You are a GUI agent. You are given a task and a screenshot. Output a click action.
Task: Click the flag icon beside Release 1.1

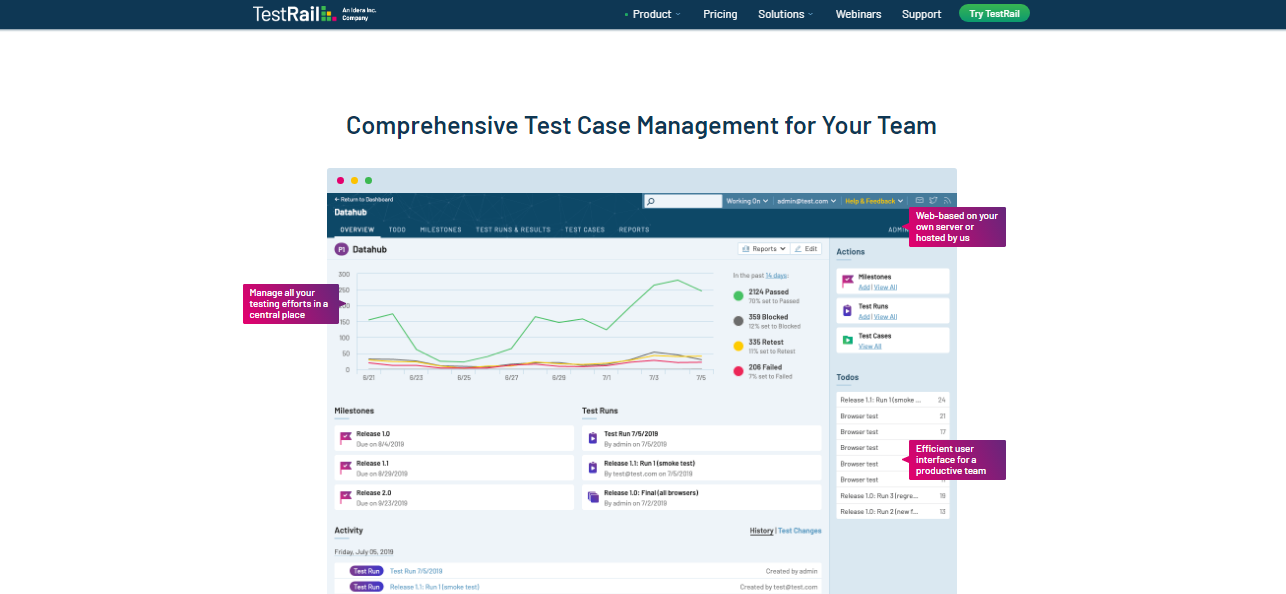[346, 467]
